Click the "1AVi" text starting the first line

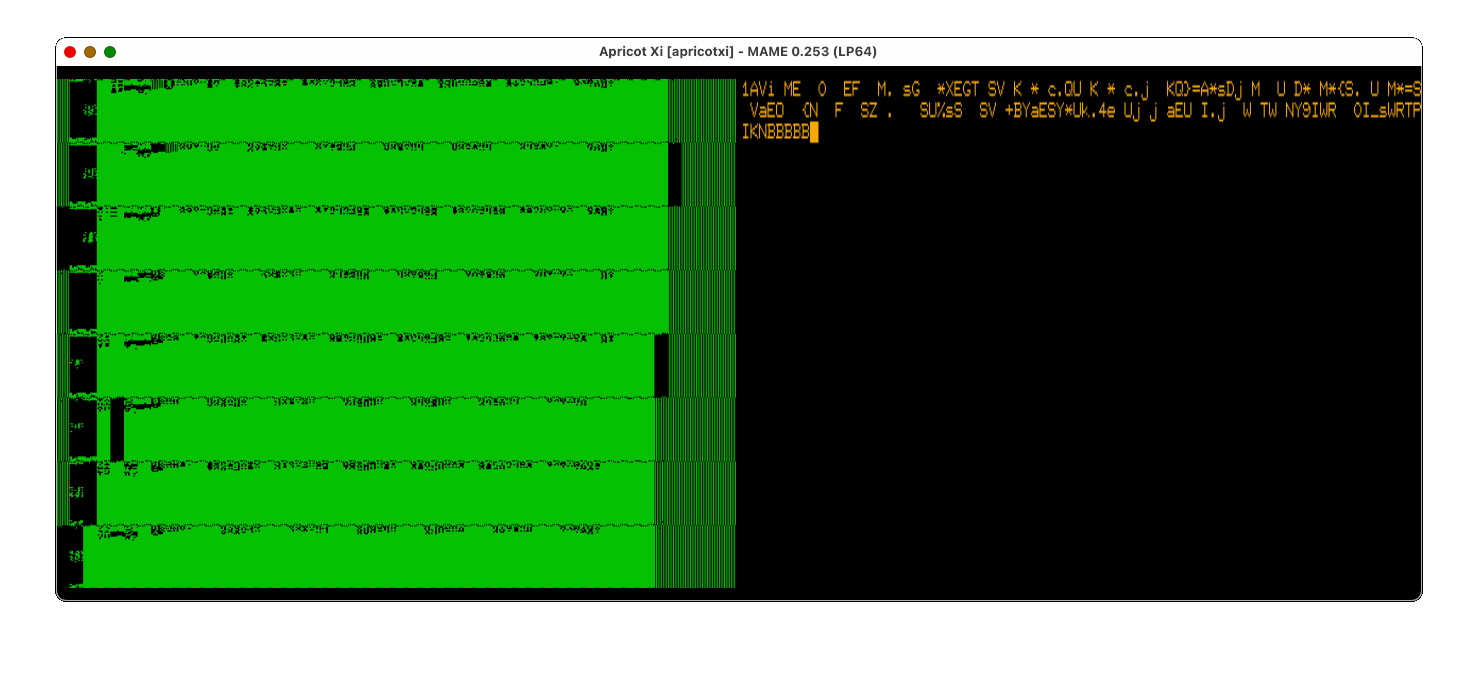tap(758, 90)
